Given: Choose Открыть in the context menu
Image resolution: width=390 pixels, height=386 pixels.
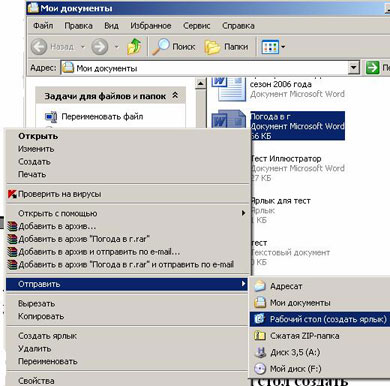Looking at the screenshot, I should (x=128, y=136).
